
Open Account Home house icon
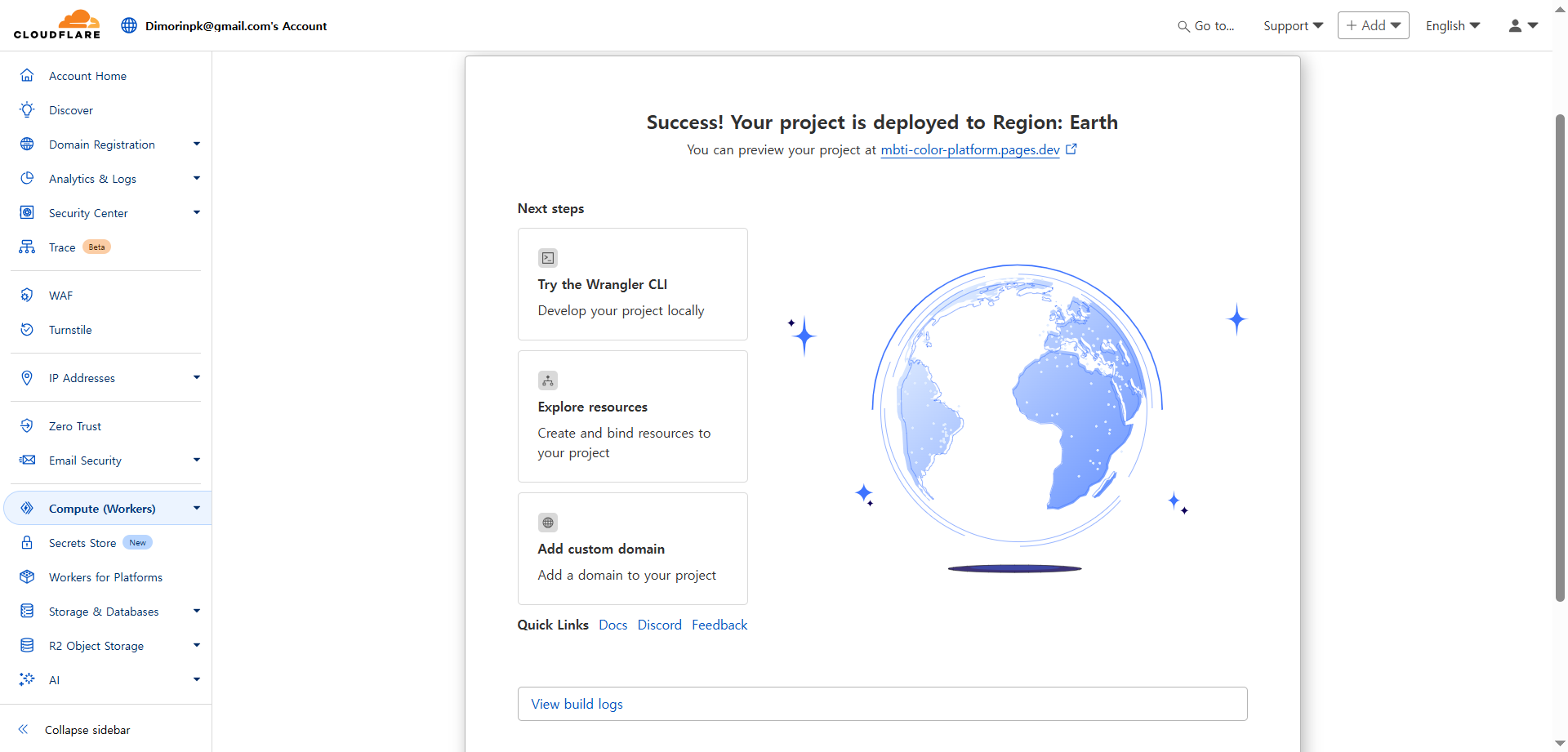tap(27, 75)
